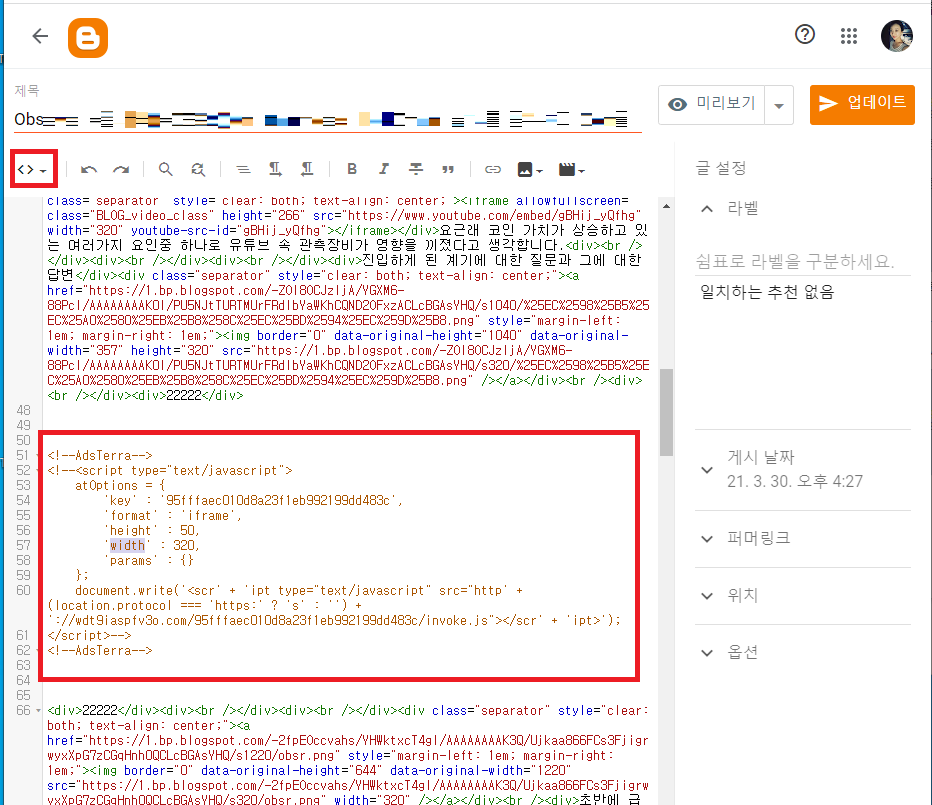Redo the last edit
The width and height of the screenshot is (932, 805).
coord(121,169)
